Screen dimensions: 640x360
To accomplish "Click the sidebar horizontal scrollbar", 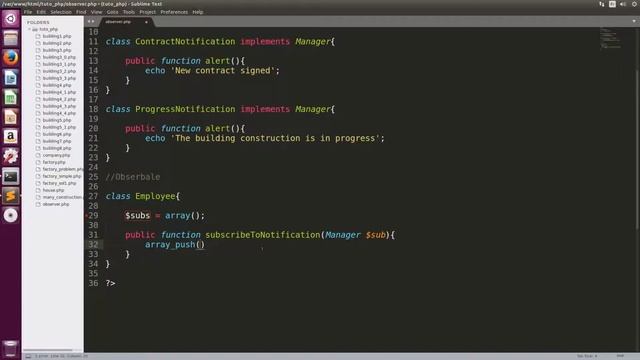I will (48, 350).
